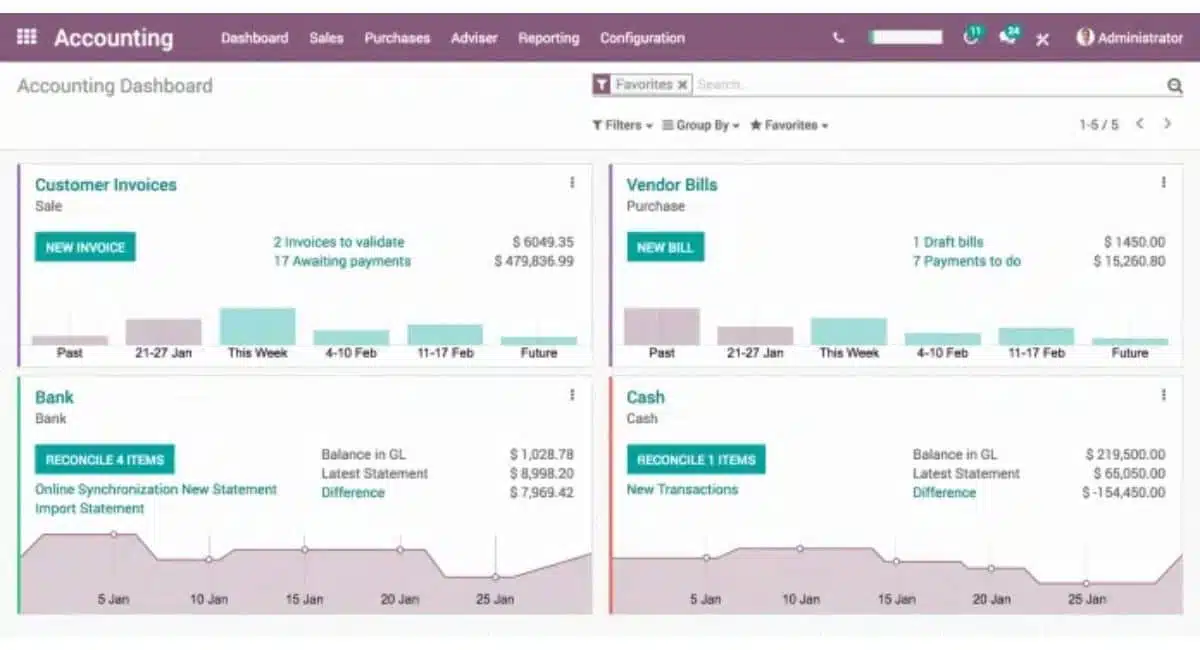Click the Difference link in Bank card
Screen dimensions: 1200x650
(x=353, y=492)
